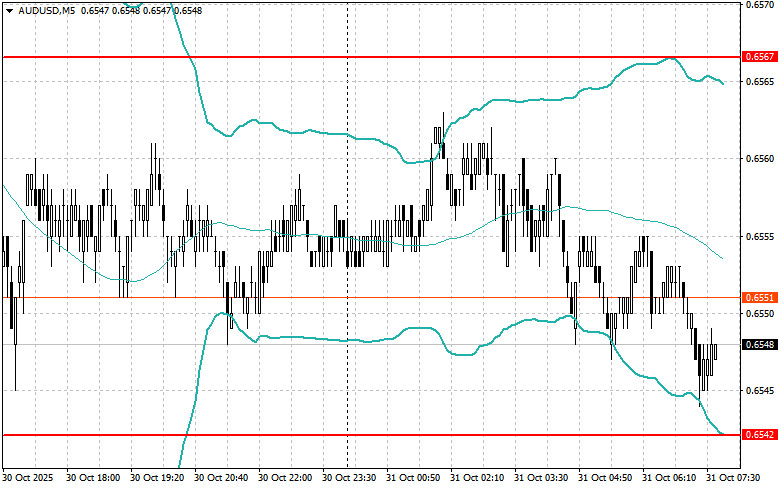This screenshot has width=781, height=489.
Task: Click the 30 Oct 18:00 time label
Action: point(93,478)
